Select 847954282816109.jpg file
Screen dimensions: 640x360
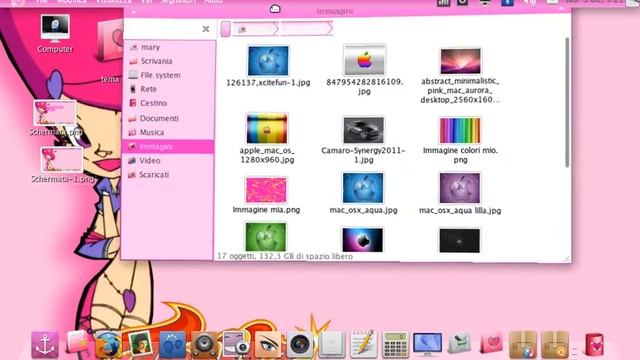point(364,70)
